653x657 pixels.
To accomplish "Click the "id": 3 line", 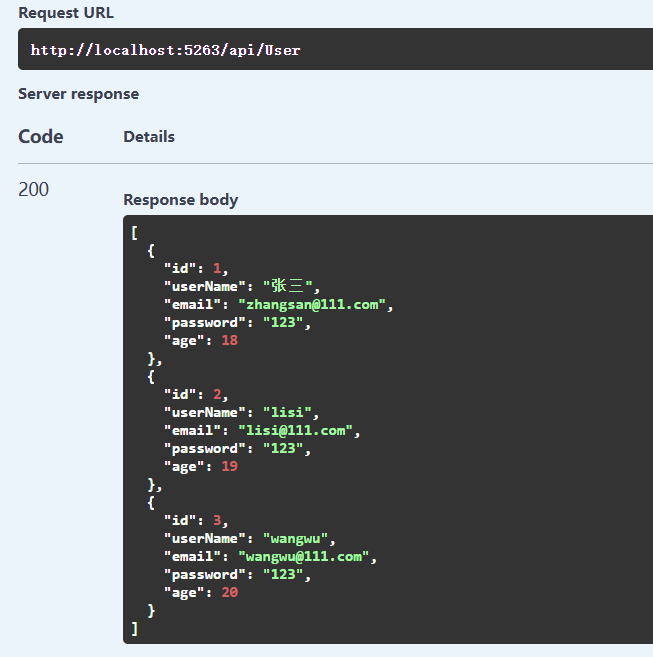I will pyautogui.click(x=196, y=520).
